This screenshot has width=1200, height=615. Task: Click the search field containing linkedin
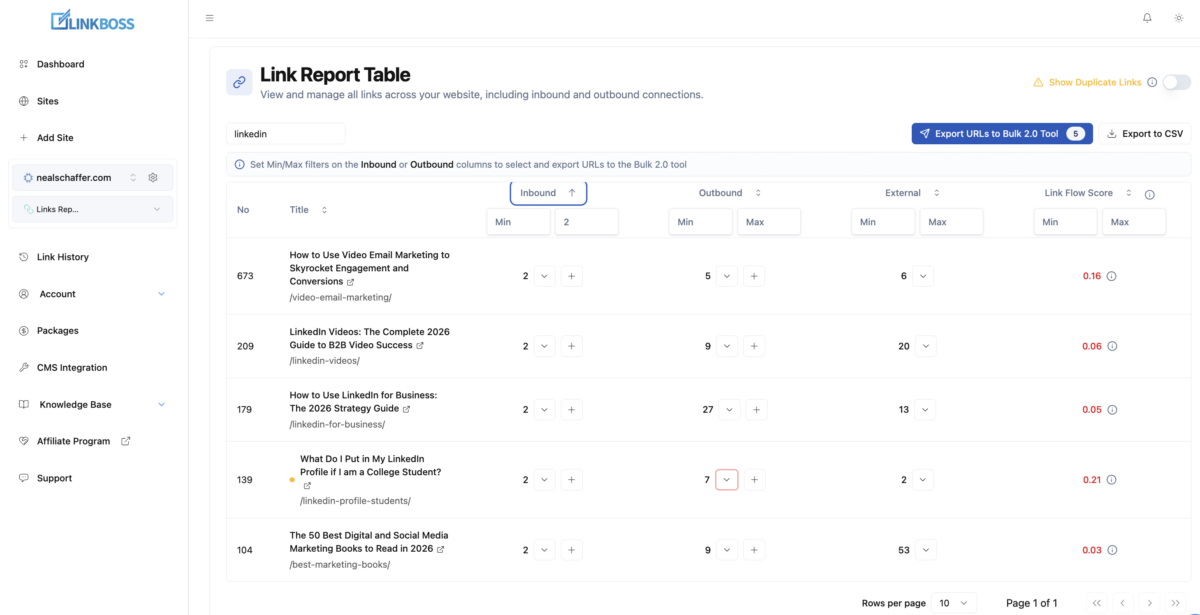pyautogui.click(x=285, y=134)
